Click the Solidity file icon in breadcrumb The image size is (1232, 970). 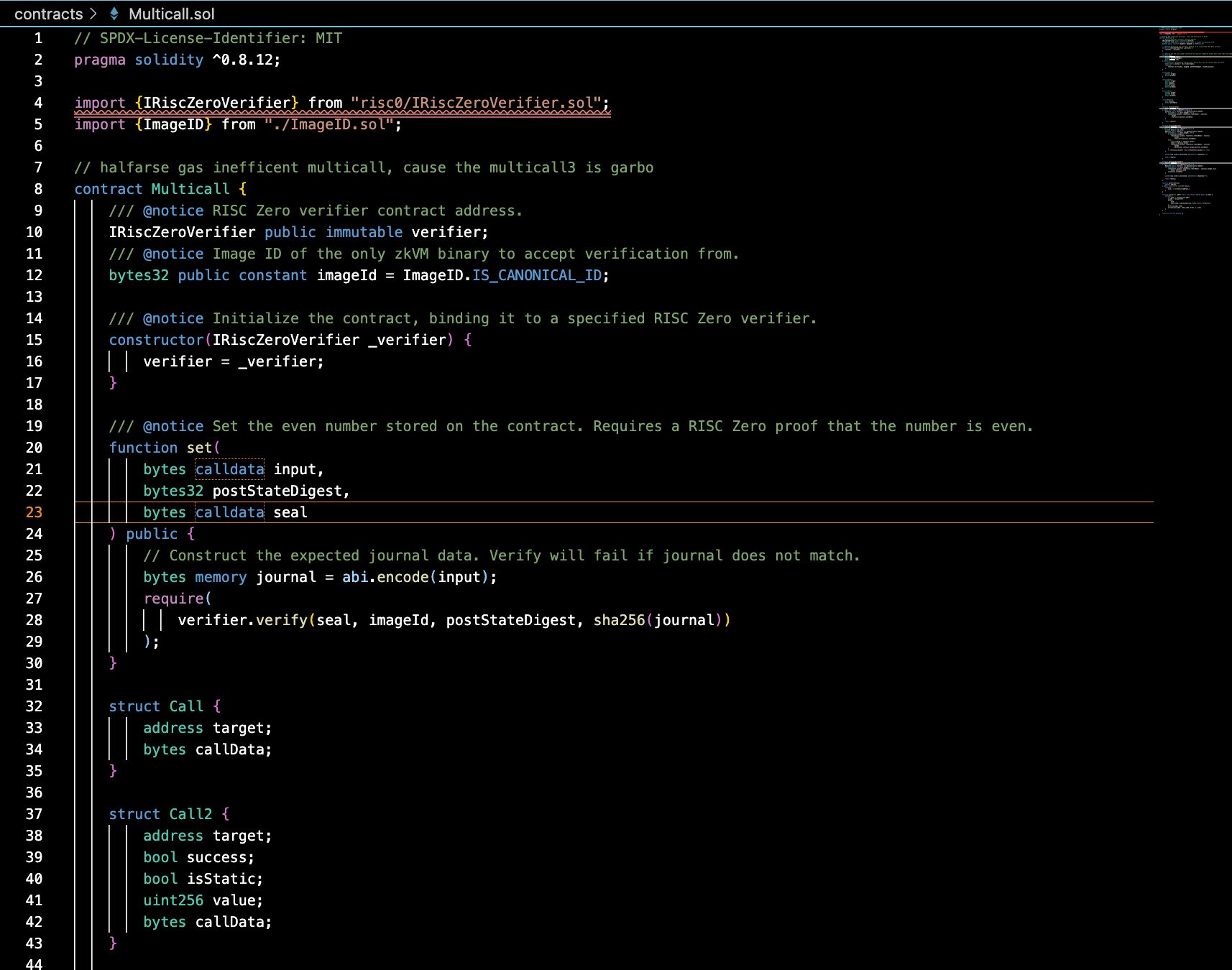[114, 14]
